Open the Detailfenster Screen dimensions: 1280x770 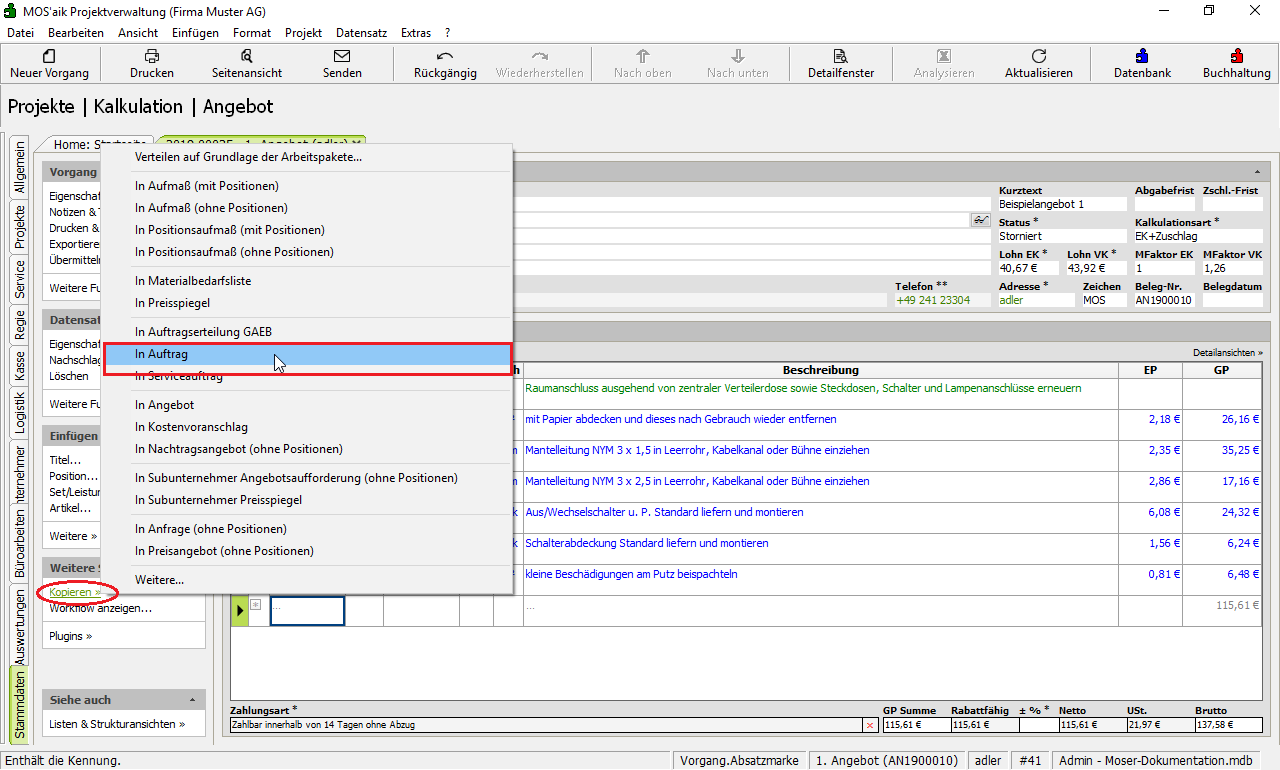pyautogui.click(x=841, y=57)
